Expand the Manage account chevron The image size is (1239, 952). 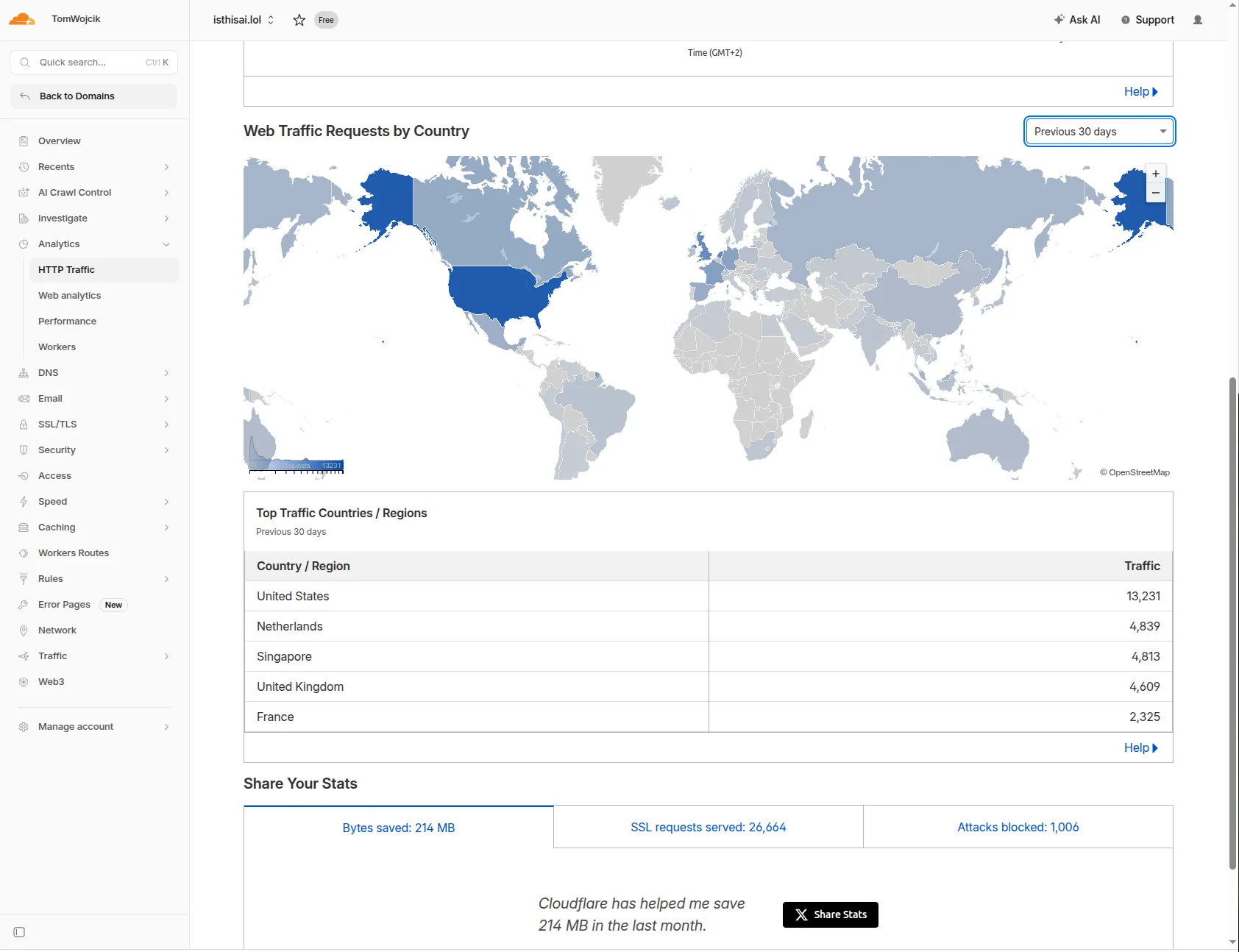pos(166,727)
